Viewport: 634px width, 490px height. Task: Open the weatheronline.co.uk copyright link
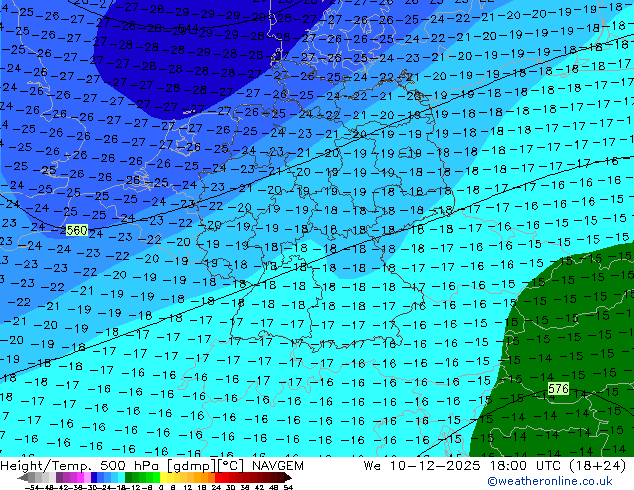point(549,481)
